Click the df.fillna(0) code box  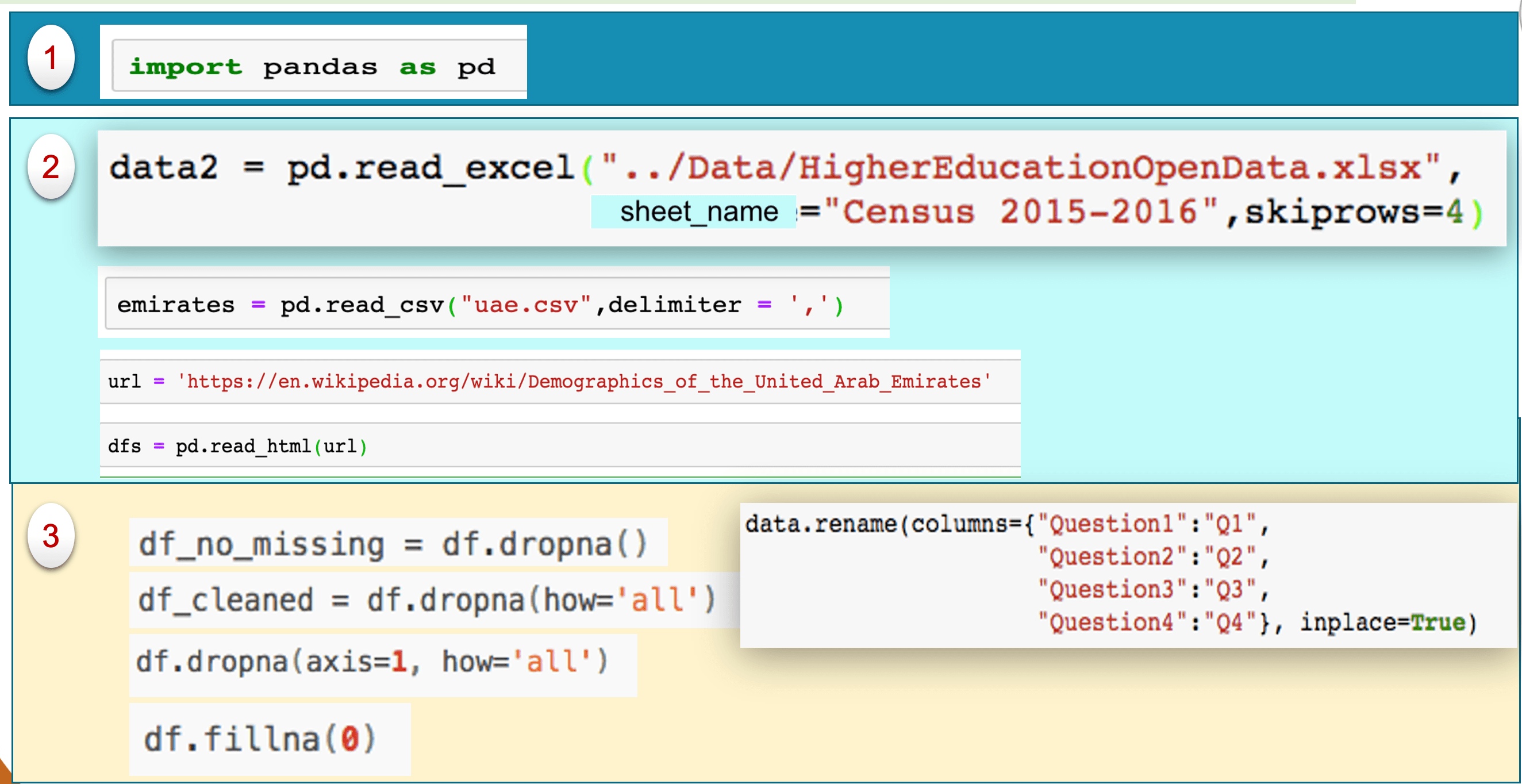click(x=260, y=739)
